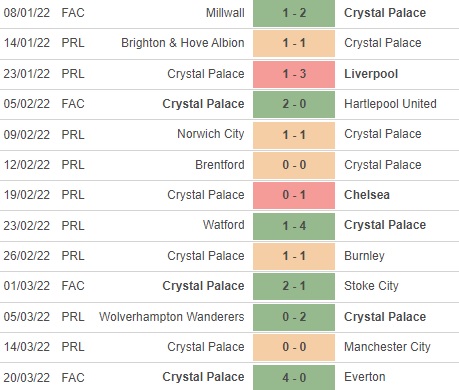459x390 pixels.
Task: Select Wolverhampton Wanderers team link
Action: [172, 317]
